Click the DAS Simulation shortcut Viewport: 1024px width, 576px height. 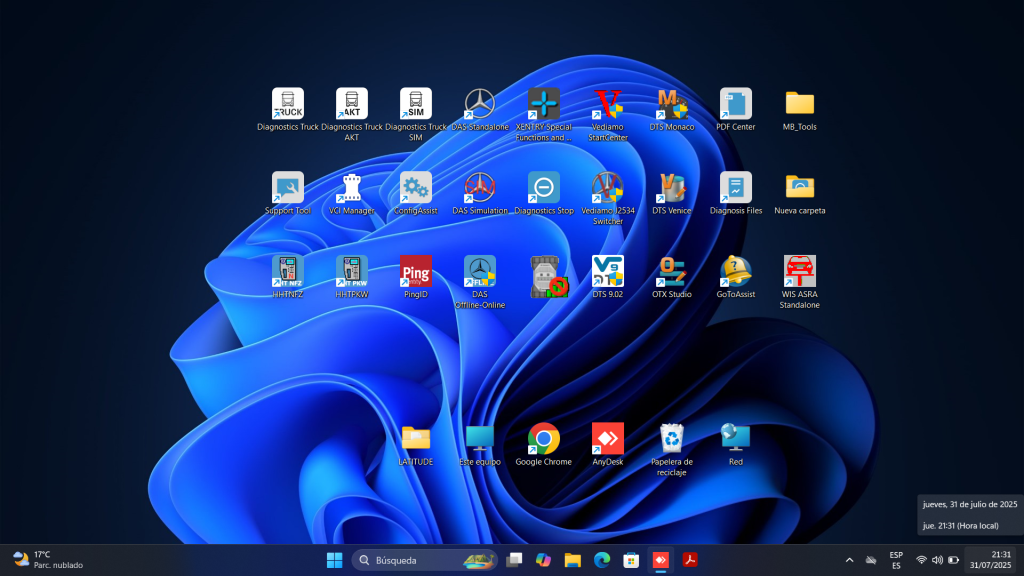click(480, 188)
